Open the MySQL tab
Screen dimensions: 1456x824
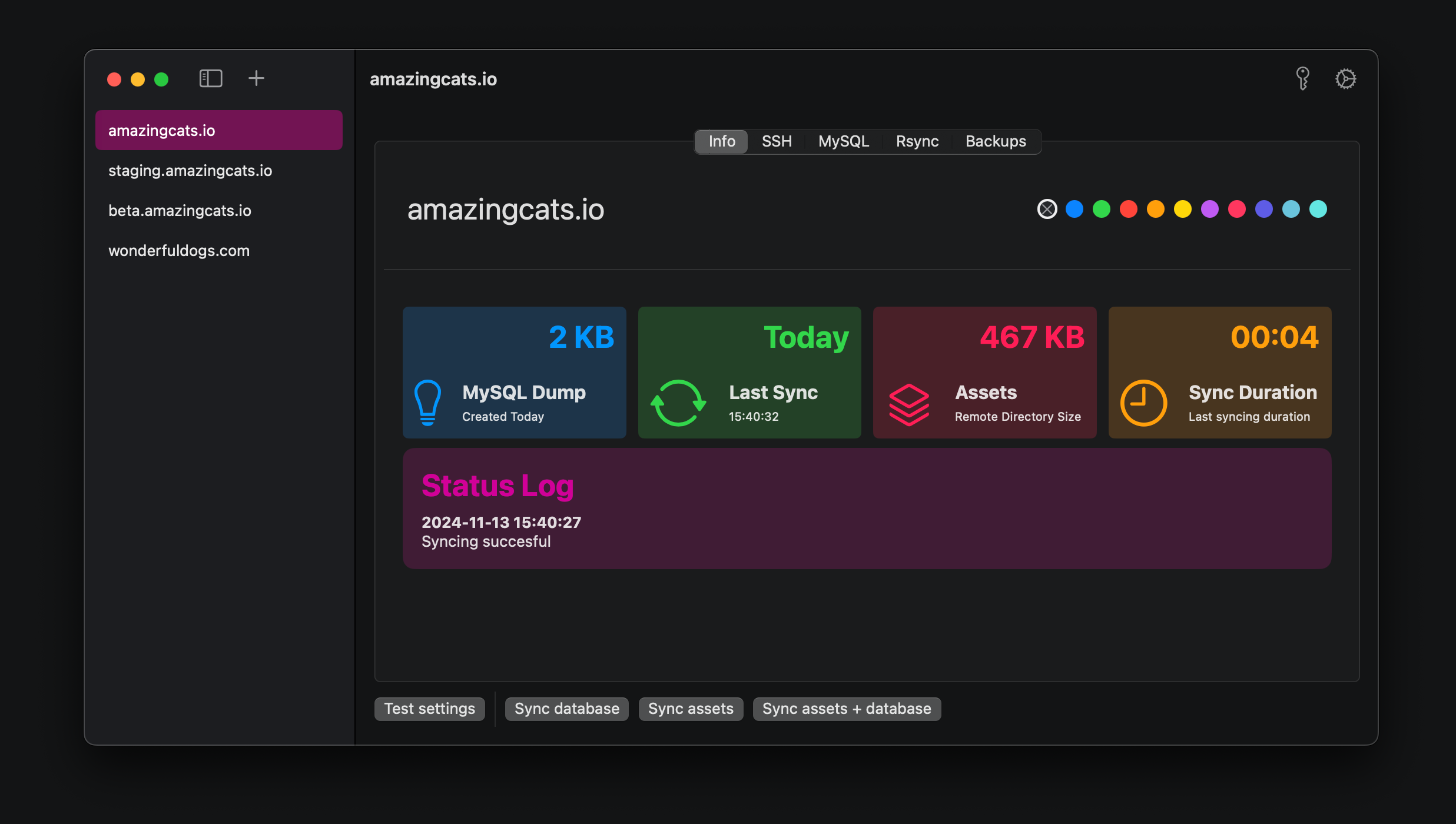[x=843, y=141]
